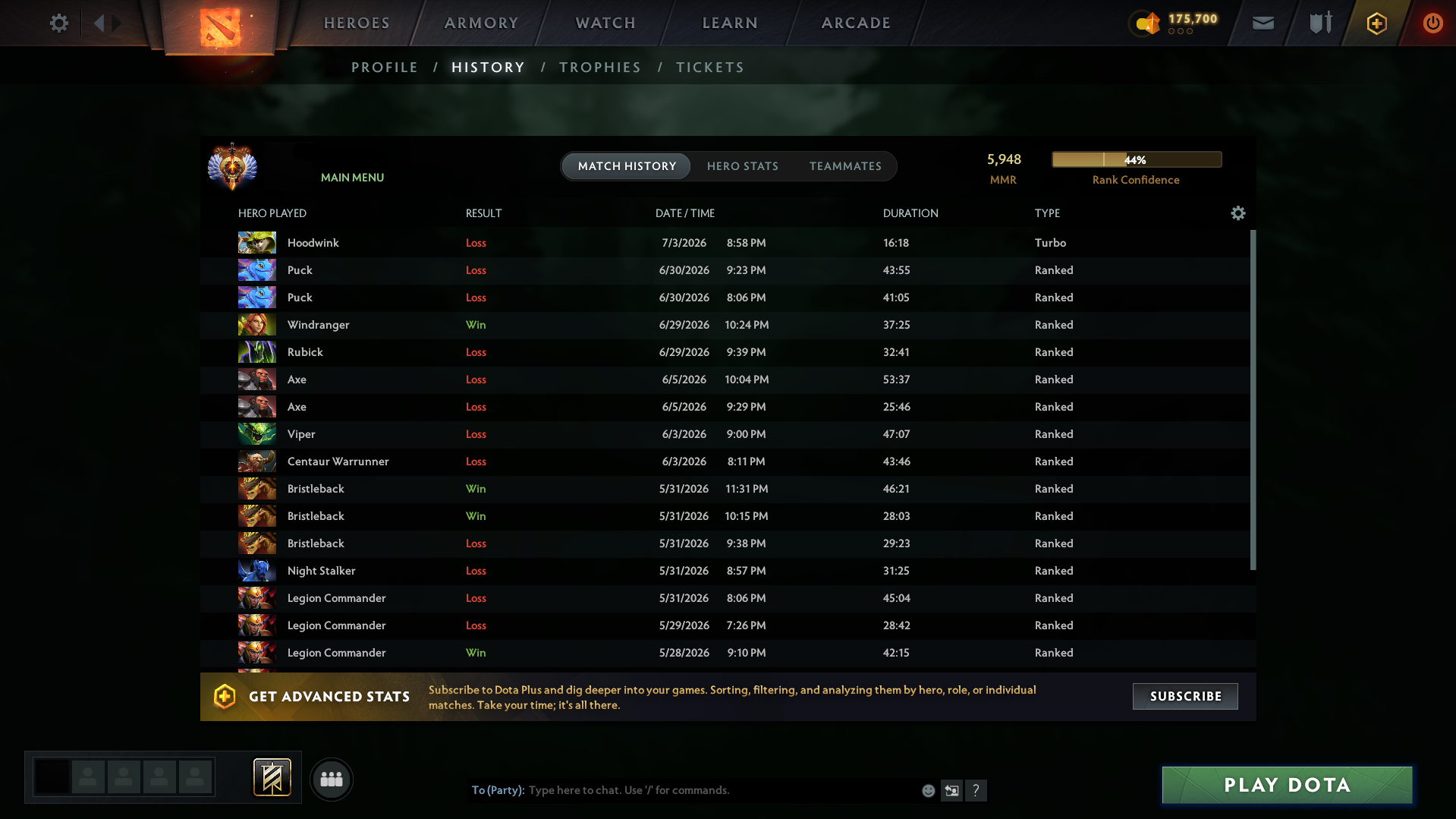Image resolution: width=1456 pixels, height=819 pixels.
Task: Click the Turbo match type cell
Action: [1050, 243]
